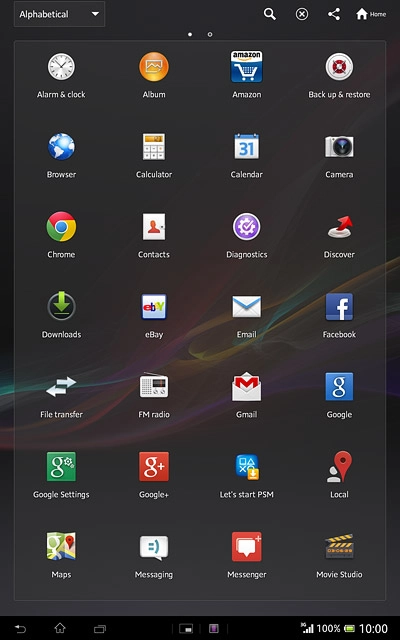Open the Messaging app
This screenshot has width=400, height=640.
tap(154, 547)
